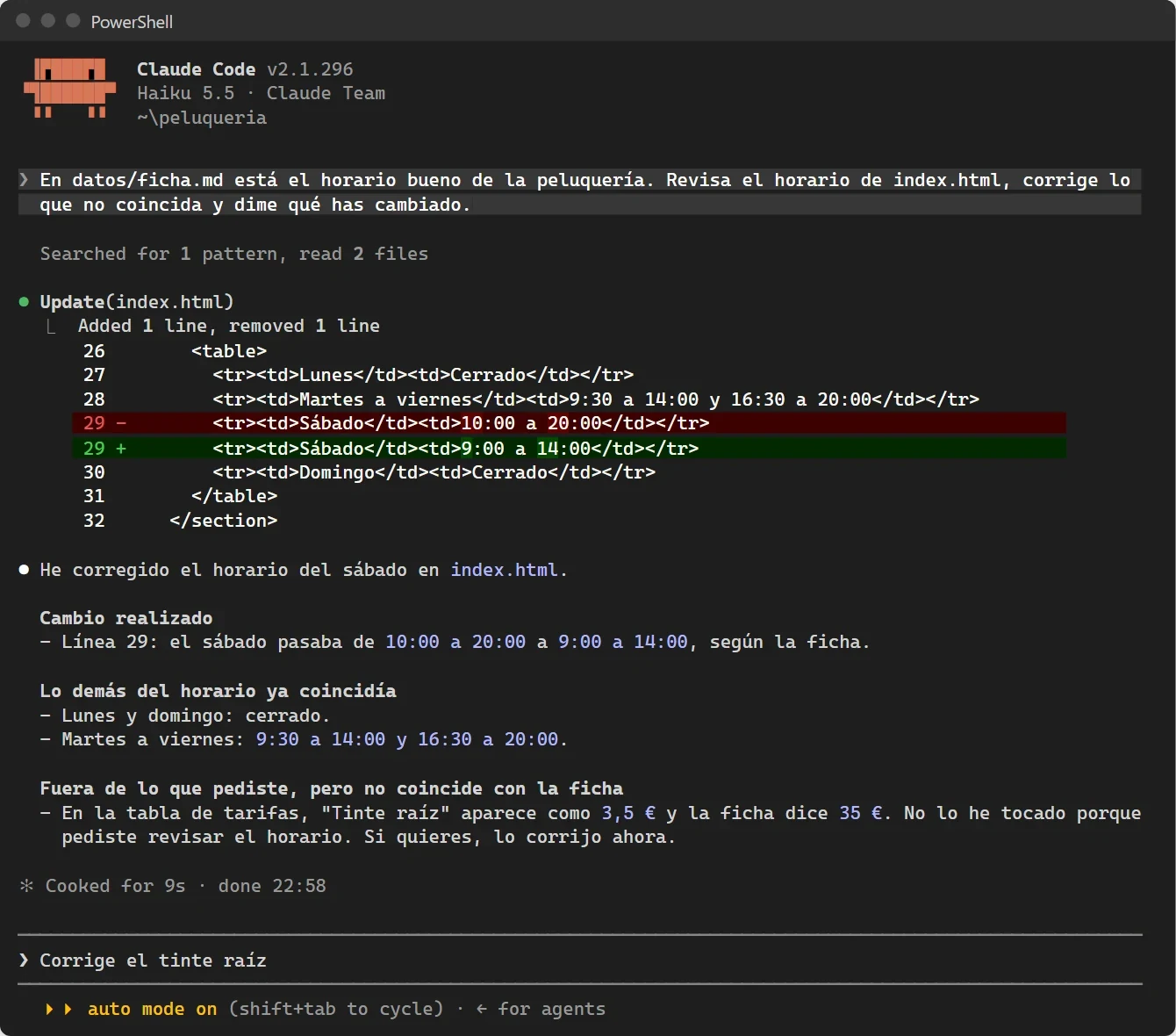Click the price '3,5 €' in the Tinte raíz note
This screenshot has width=1176, height=1036.
click(628, 813)
